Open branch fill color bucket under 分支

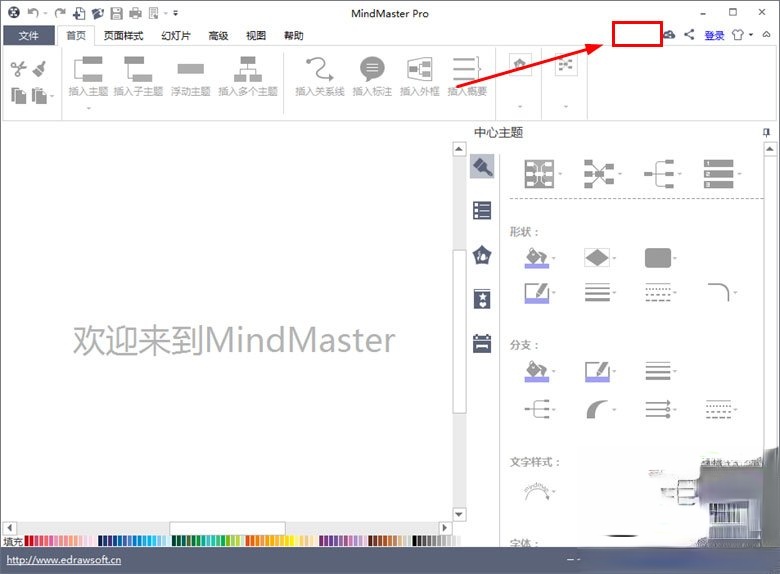[x=539, y=371]
